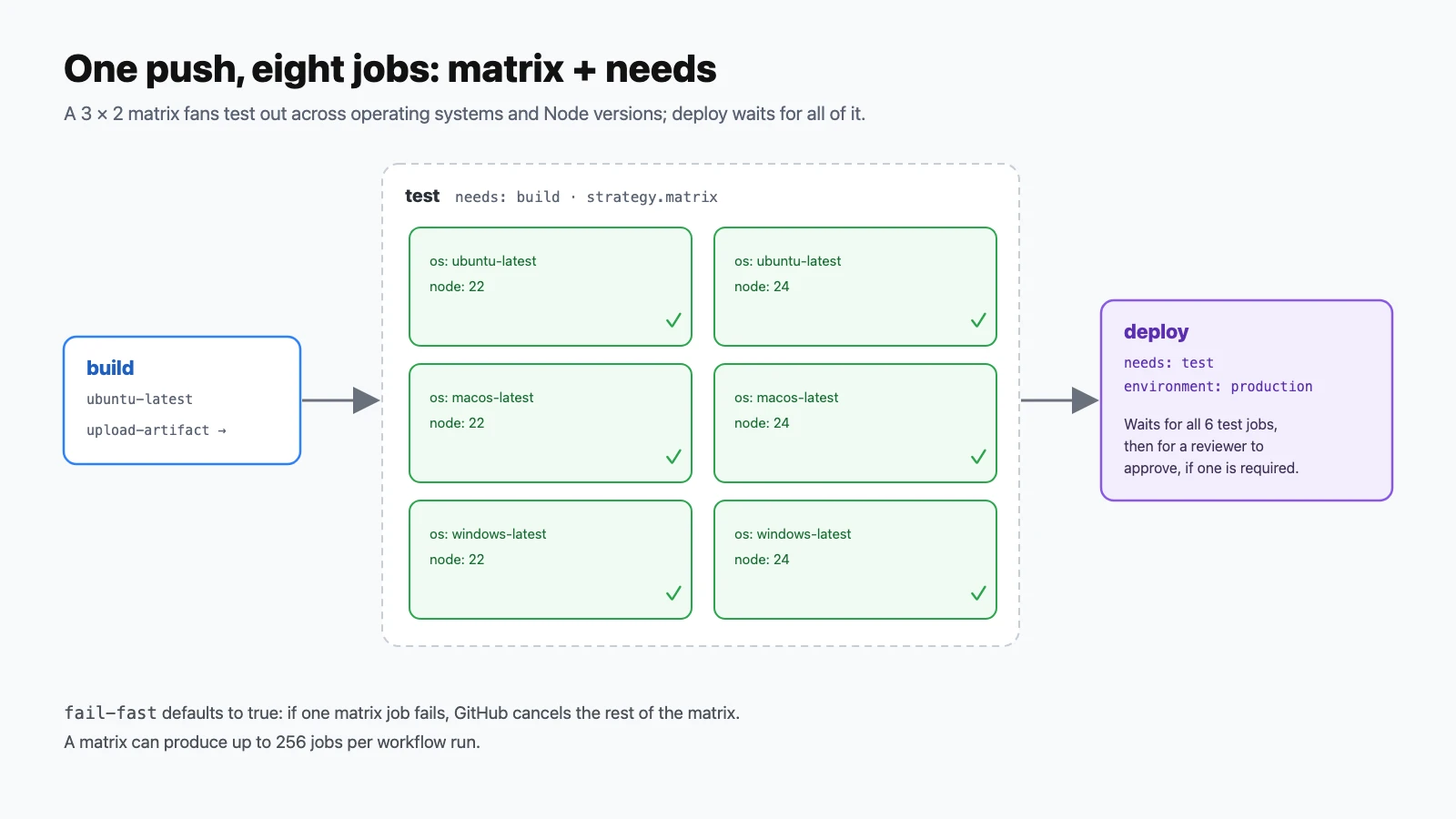Click 'os: macos-latest' in the node 22 card
This screenshot has height=819, width=1456.
[481, 398]
